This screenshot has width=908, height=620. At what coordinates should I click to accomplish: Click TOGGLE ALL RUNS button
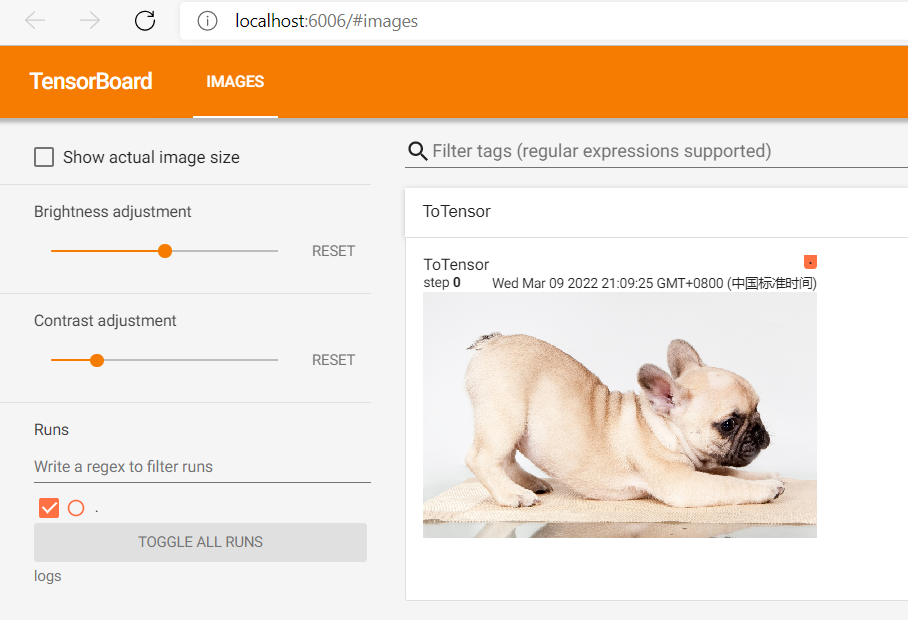coord(200,542)
